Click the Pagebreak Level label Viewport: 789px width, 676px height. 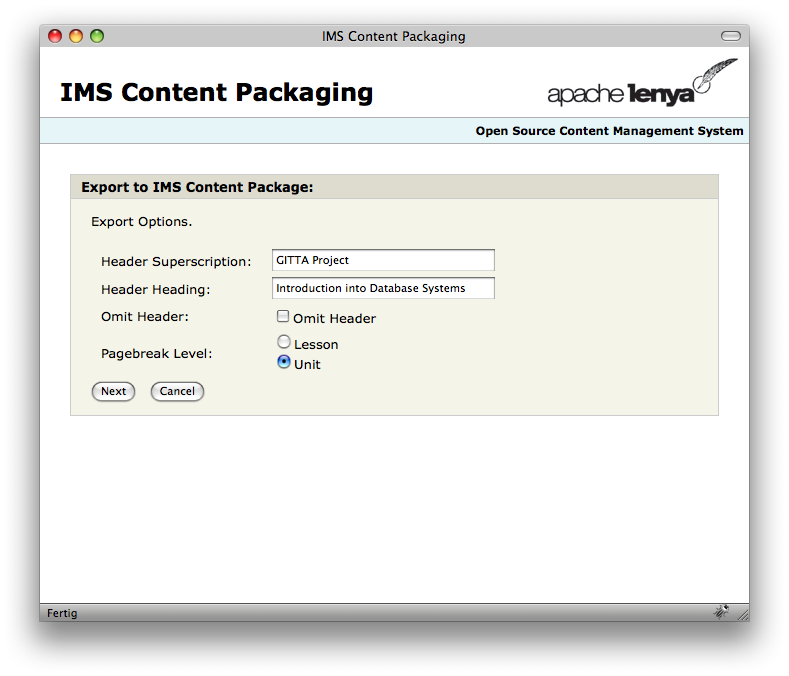point(157,354)
